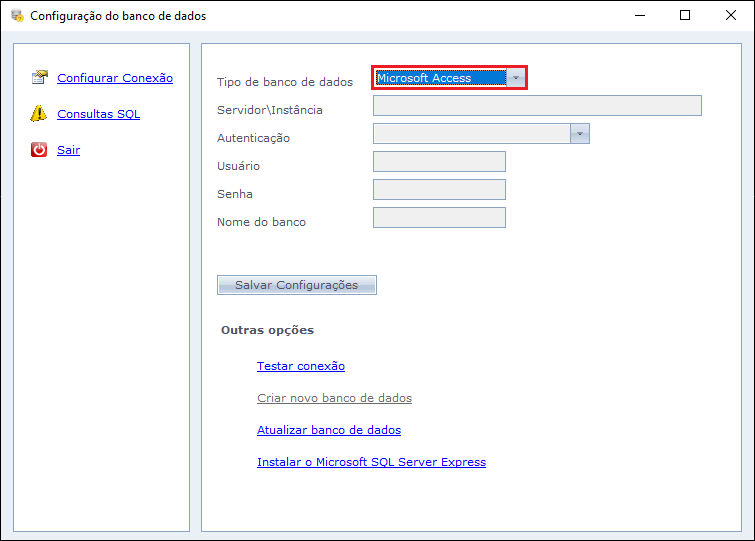
Task: Click the Nome do banco field
Action: pyautogui.click(x=439, y=218)
